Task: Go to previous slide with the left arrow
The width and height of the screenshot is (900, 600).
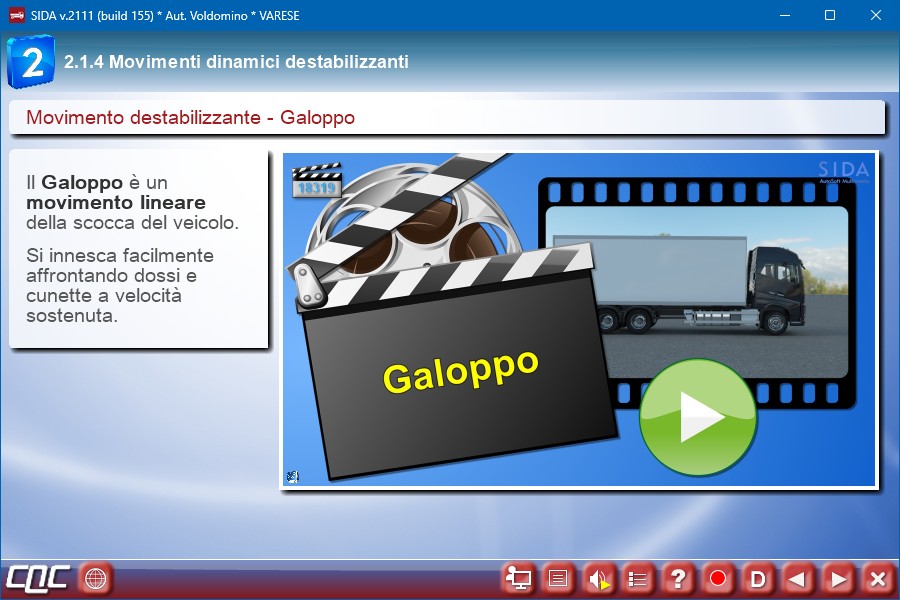Action: pyautogui.click(x=798, y=578)
